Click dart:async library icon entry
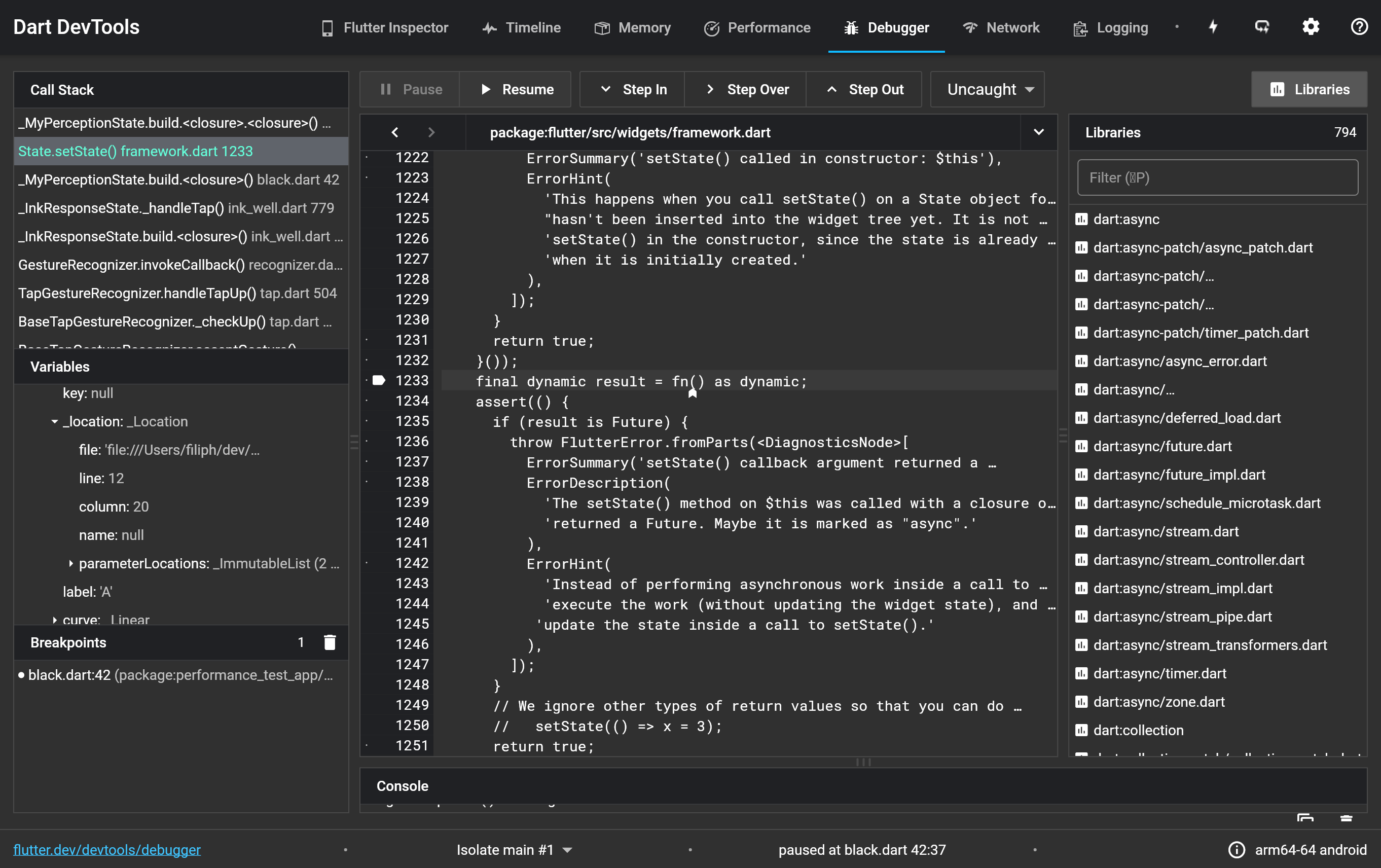The width and height of the screenshot is (1381, 868). click(x=1081, y=219)
